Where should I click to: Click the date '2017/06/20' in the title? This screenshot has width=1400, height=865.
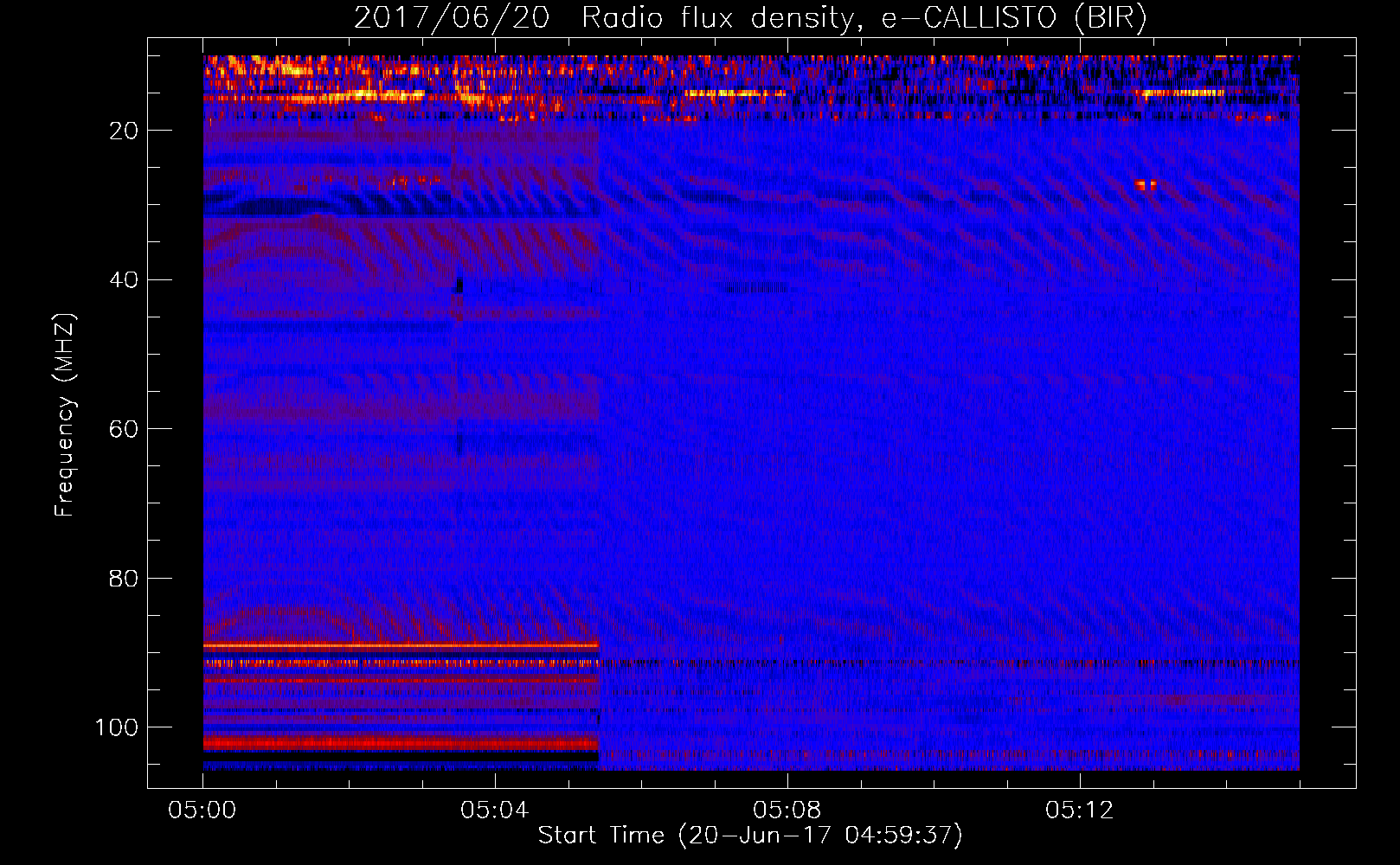[x=452, y=18]
